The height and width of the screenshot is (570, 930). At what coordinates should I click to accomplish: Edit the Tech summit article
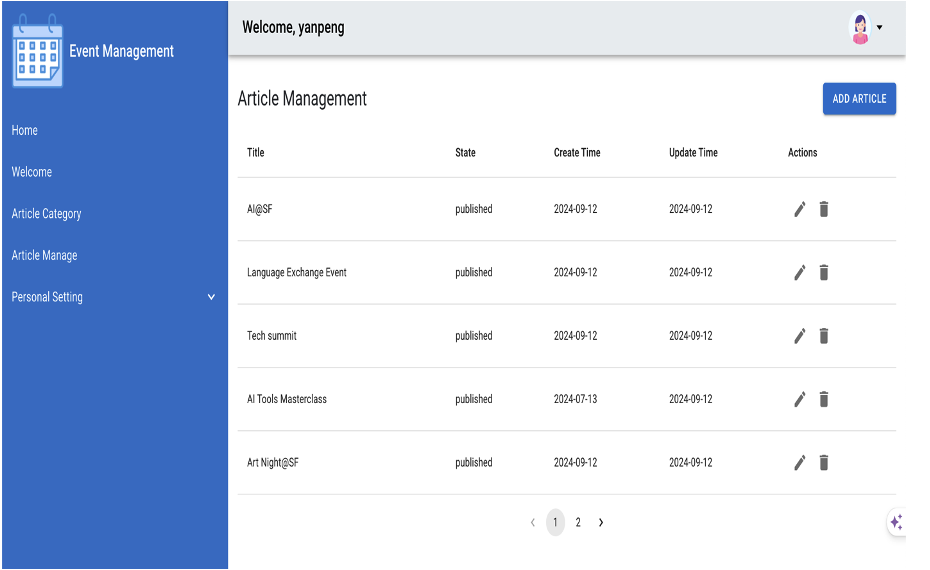pos(799,336)
